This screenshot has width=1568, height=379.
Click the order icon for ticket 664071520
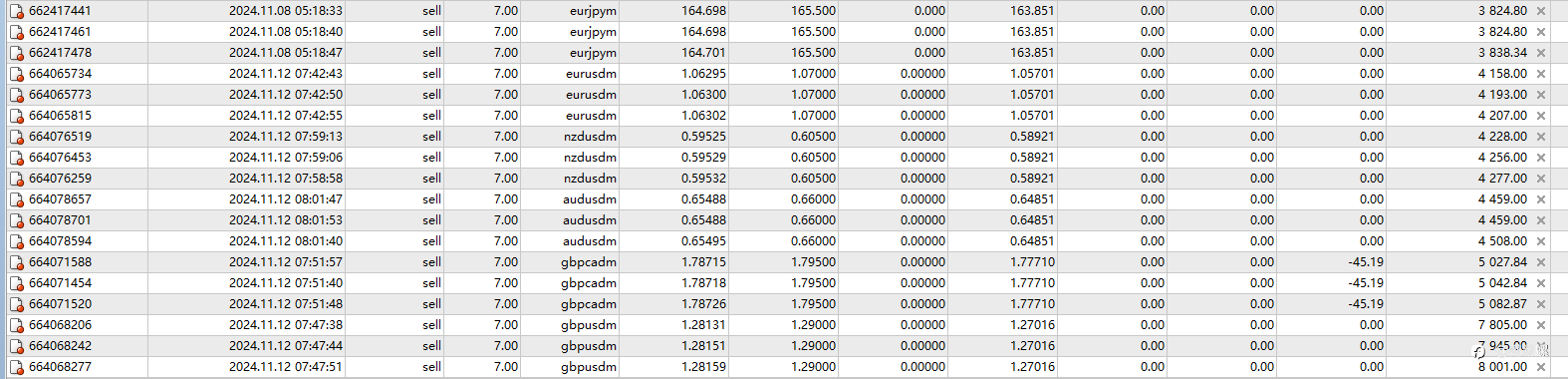pyautogui.click(x=16, y=304)
